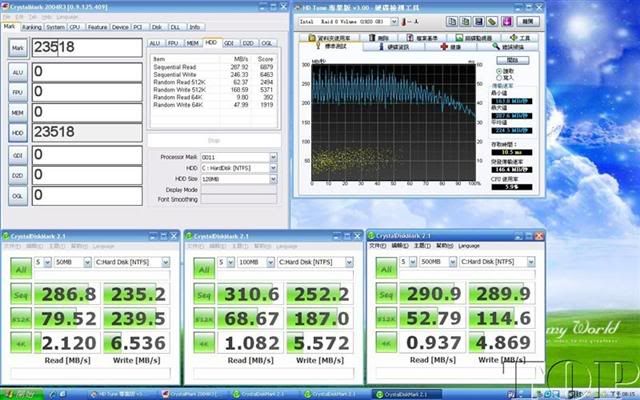Click the Random Read 64K row in the HDD results
The width and height of the screenshot is (640, 400).
(213, 97)
